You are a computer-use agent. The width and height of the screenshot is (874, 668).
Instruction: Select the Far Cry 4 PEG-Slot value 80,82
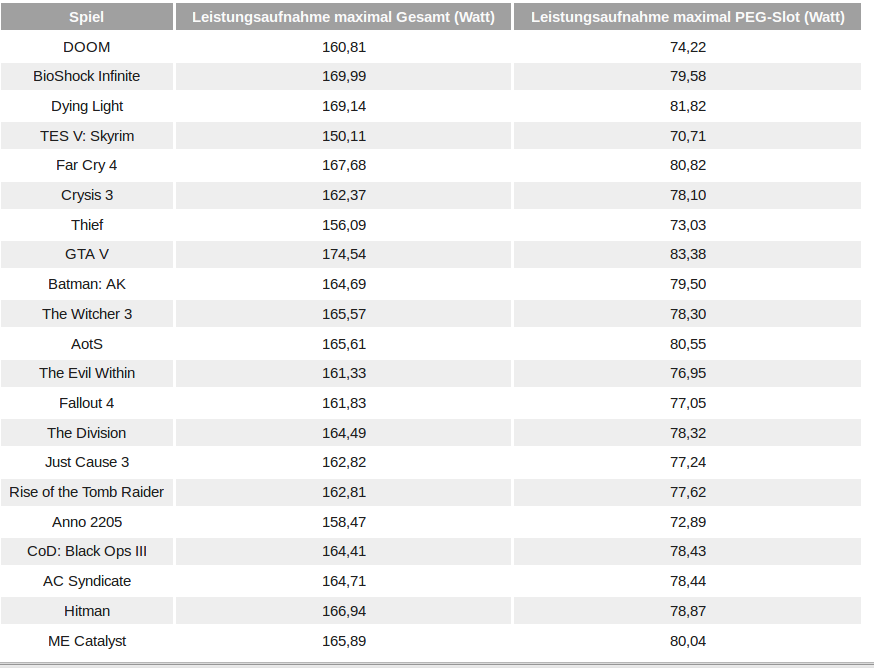[x=688, y=165]
